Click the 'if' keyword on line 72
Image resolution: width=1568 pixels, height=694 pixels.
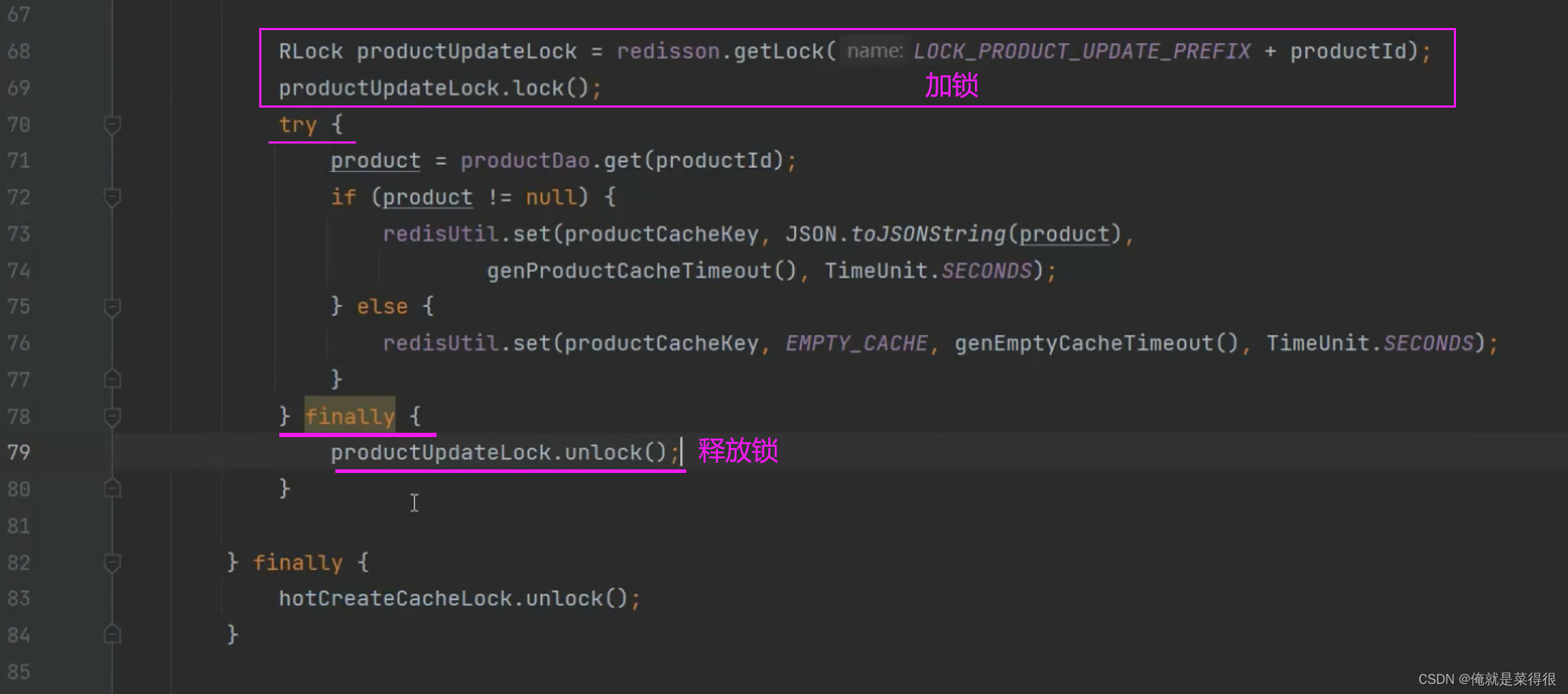click(x=343, y=197)
